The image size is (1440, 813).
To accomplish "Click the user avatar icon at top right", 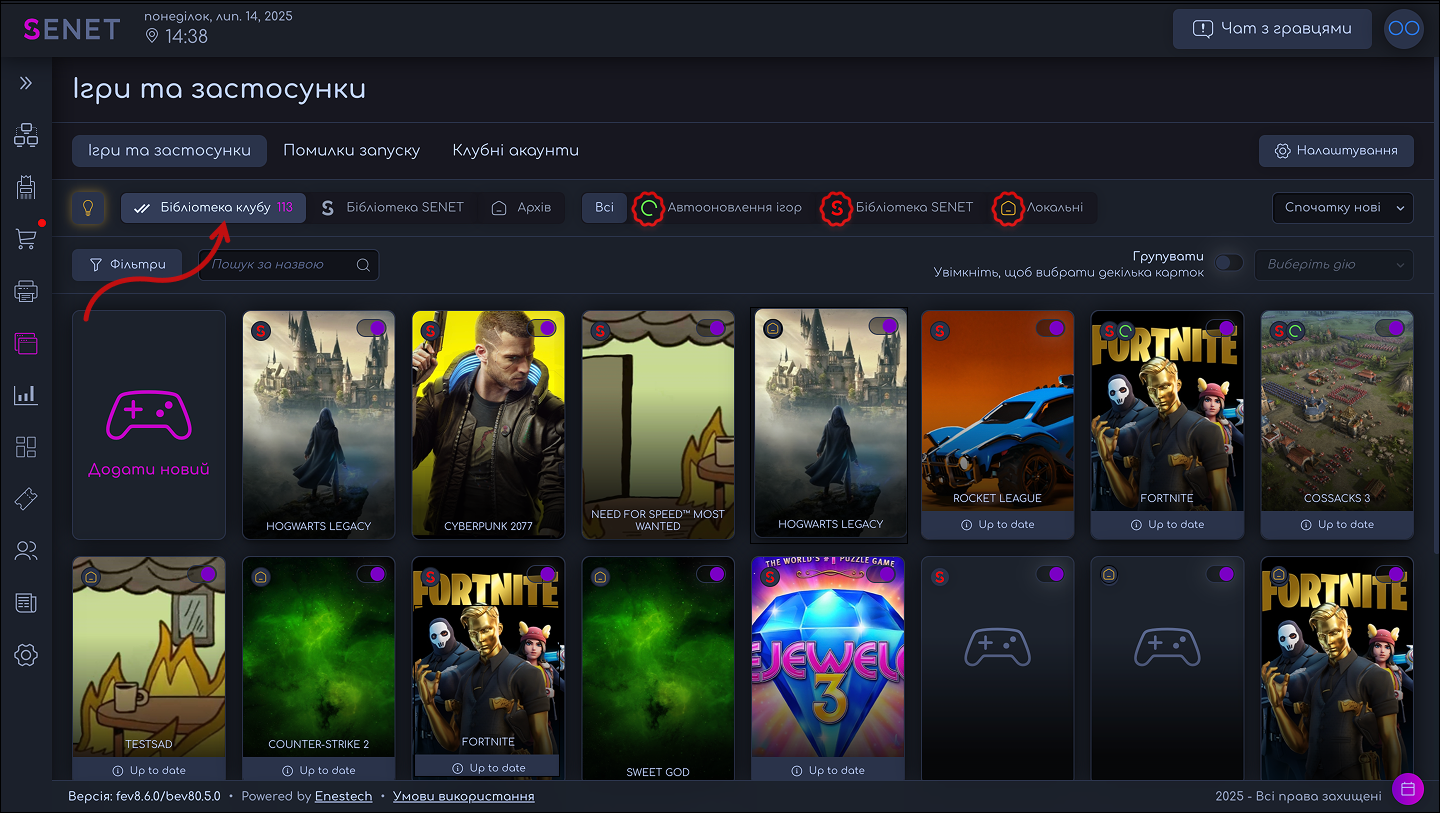I will point(1403,28).
